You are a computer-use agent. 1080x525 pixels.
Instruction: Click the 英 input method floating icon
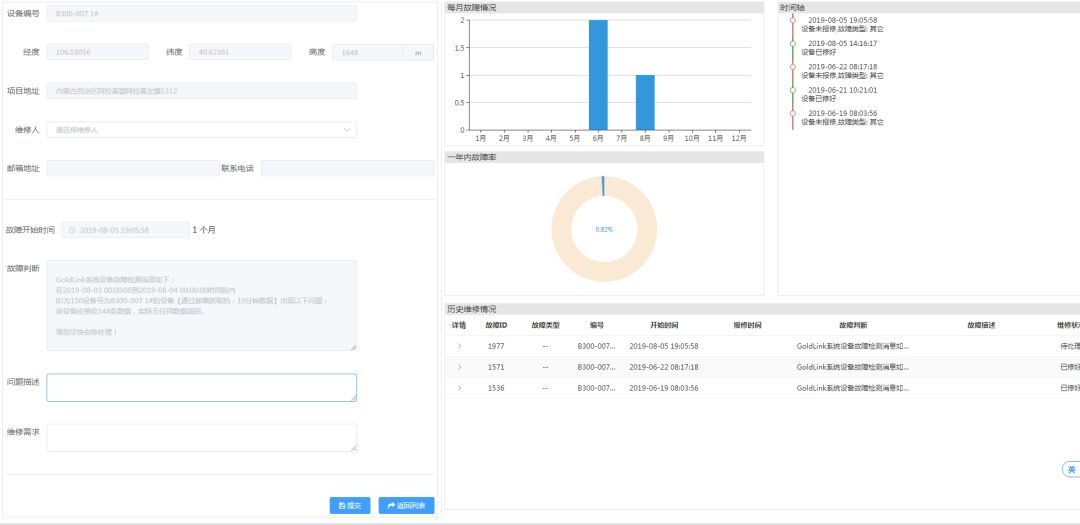1070,469
